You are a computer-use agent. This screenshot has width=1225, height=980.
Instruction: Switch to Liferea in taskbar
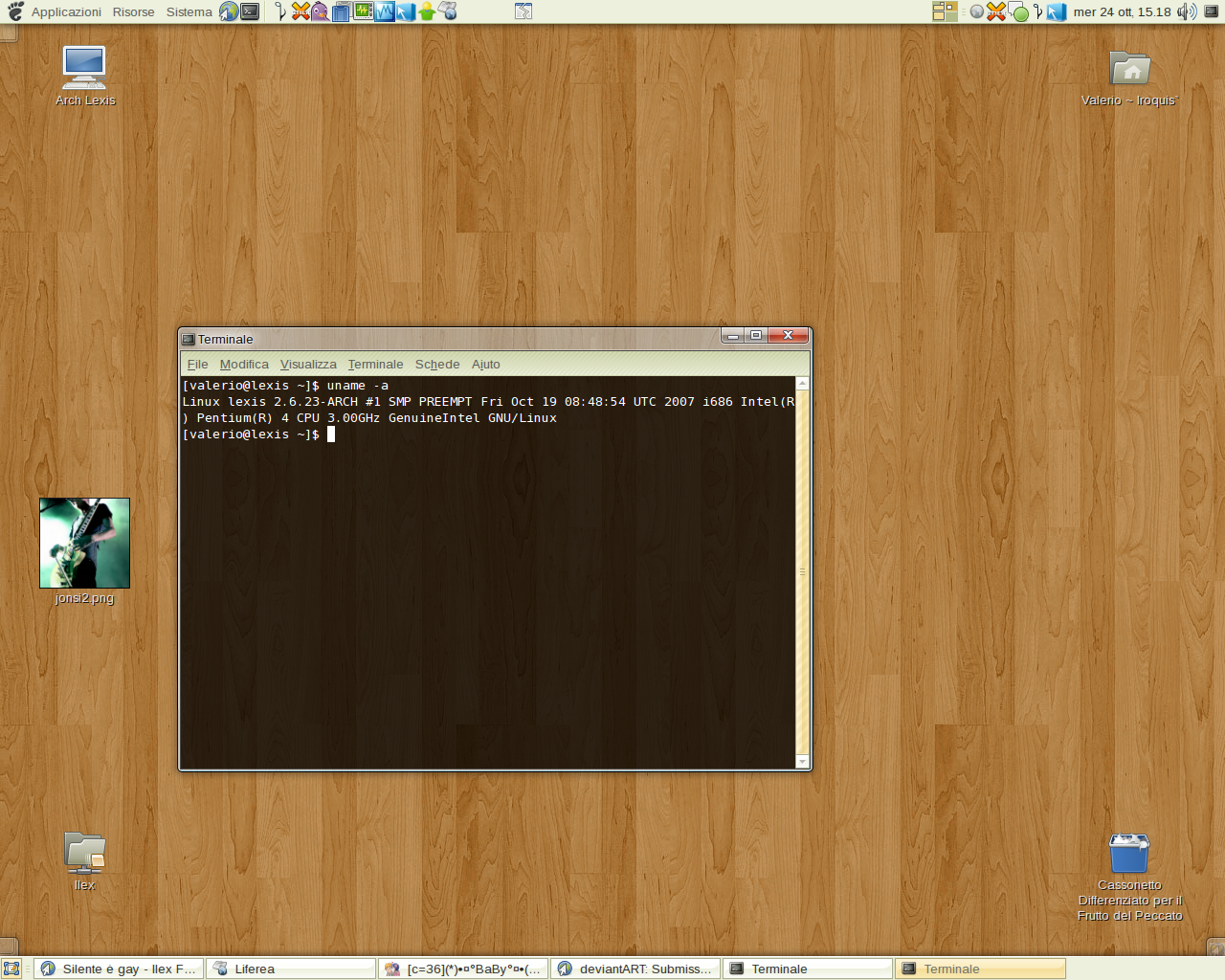[x=291, y=969]
